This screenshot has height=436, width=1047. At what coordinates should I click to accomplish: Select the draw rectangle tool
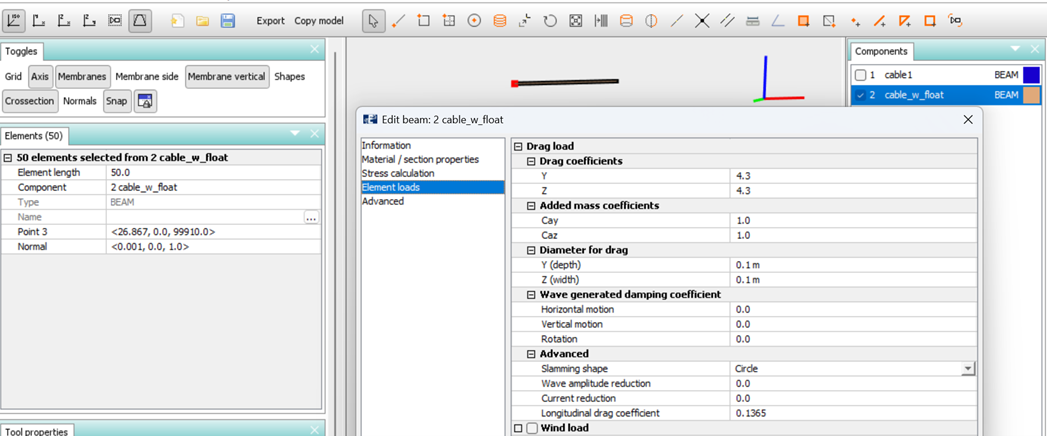click(x=423, y=21)
